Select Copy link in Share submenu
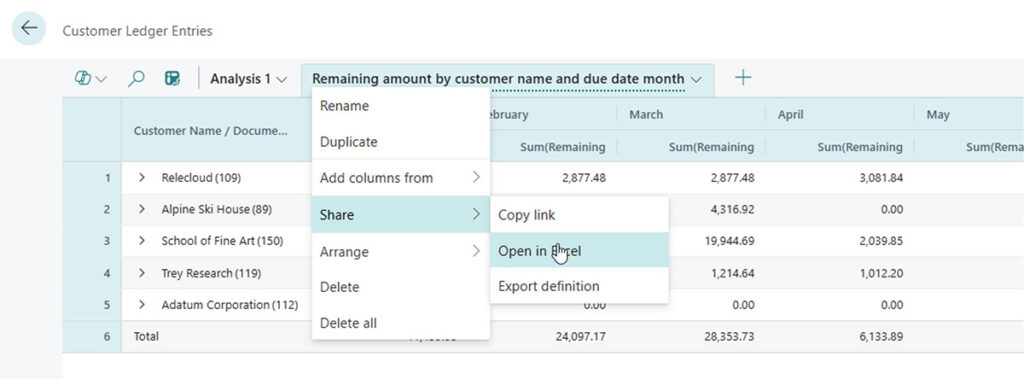 pos(579,215)
